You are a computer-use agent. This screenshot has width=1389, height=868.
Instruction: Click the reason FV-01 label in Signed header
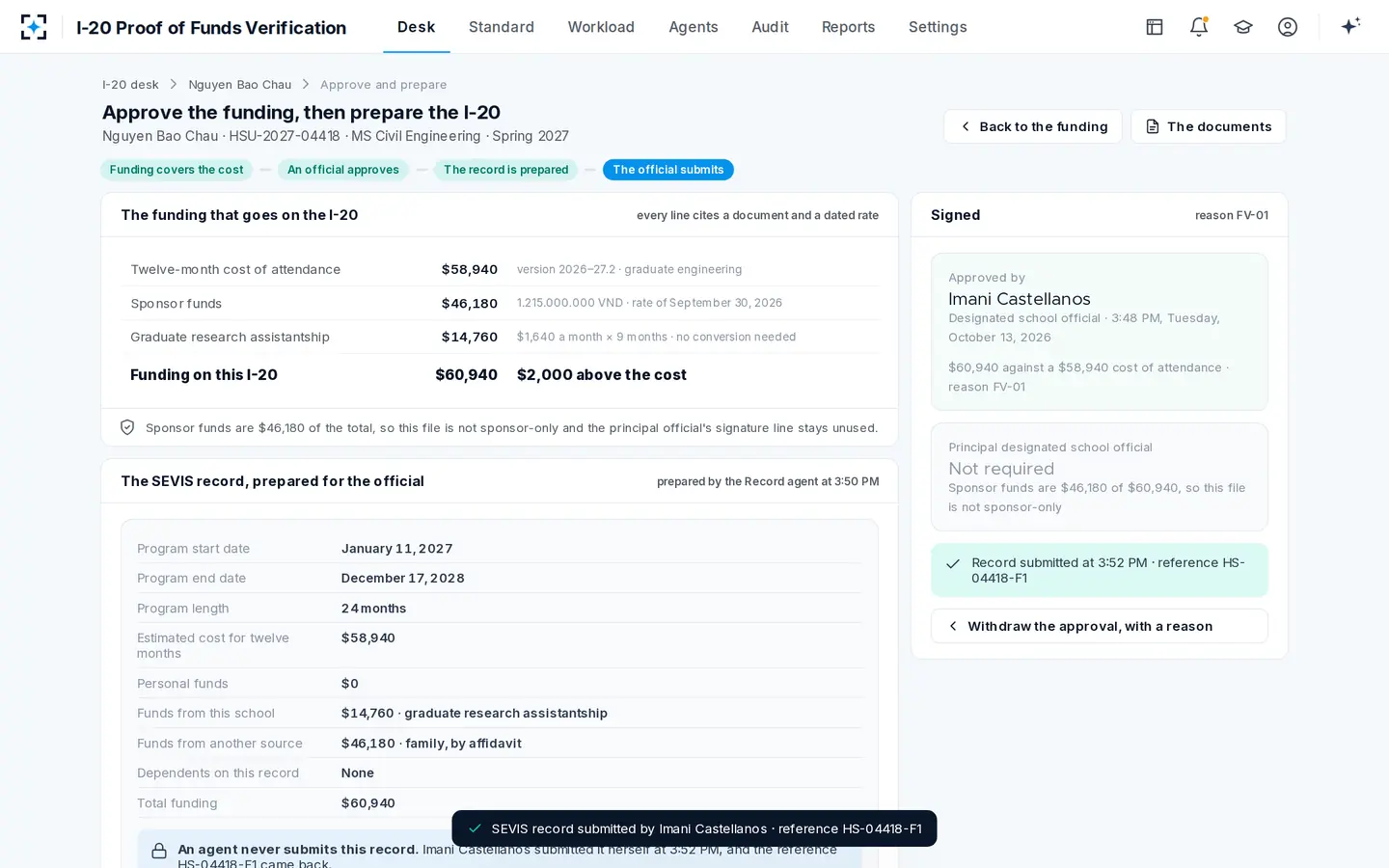pos(1232,215)
